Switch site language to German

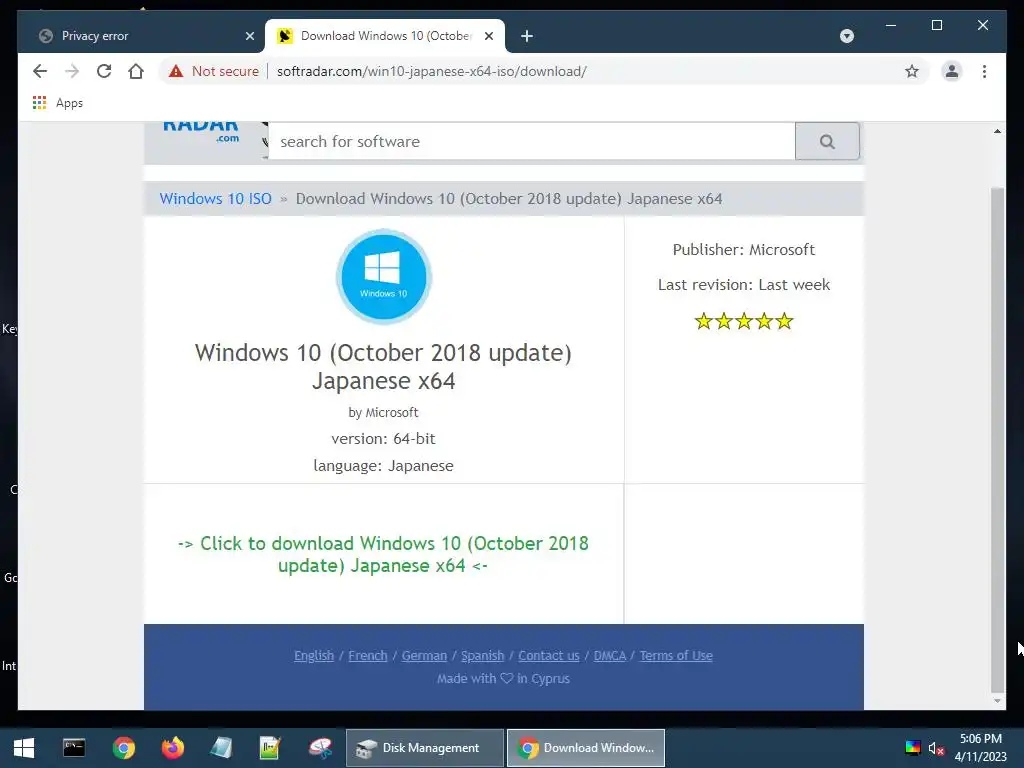tap(424, 656)
